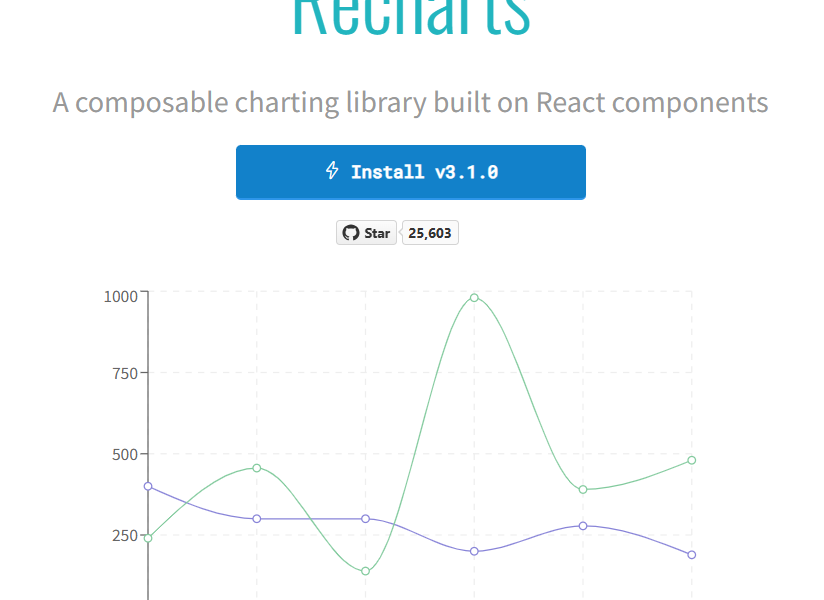824x600 pixels.
Task: Click the 750 y-axis tick label
Action: pyautogui.click(x=125, y=374)
